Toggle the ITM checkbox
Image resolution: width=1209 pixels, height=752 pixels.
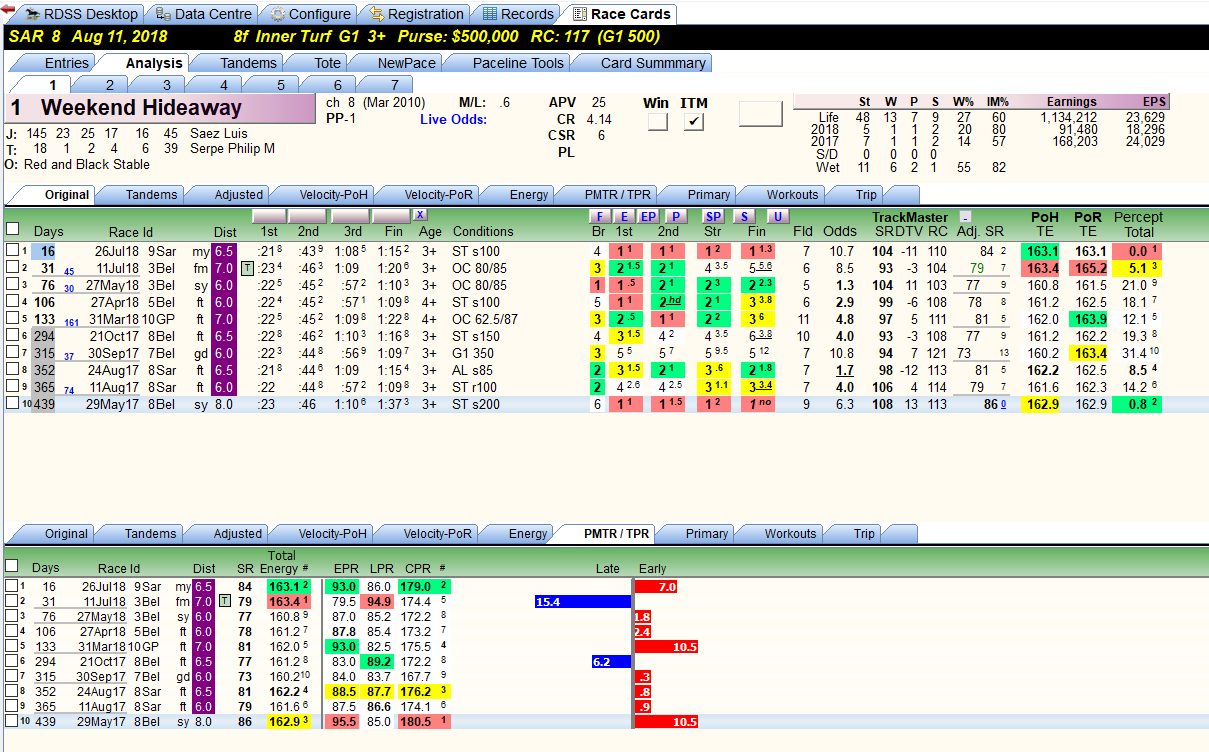pyautogui.click(x=694, y=122)
